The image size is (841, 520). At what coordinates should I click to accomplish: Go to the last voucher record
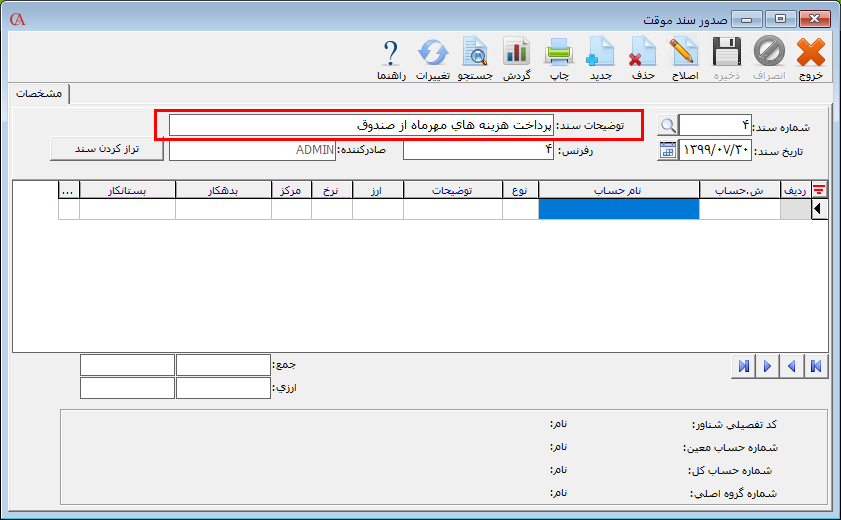(743, 366)
